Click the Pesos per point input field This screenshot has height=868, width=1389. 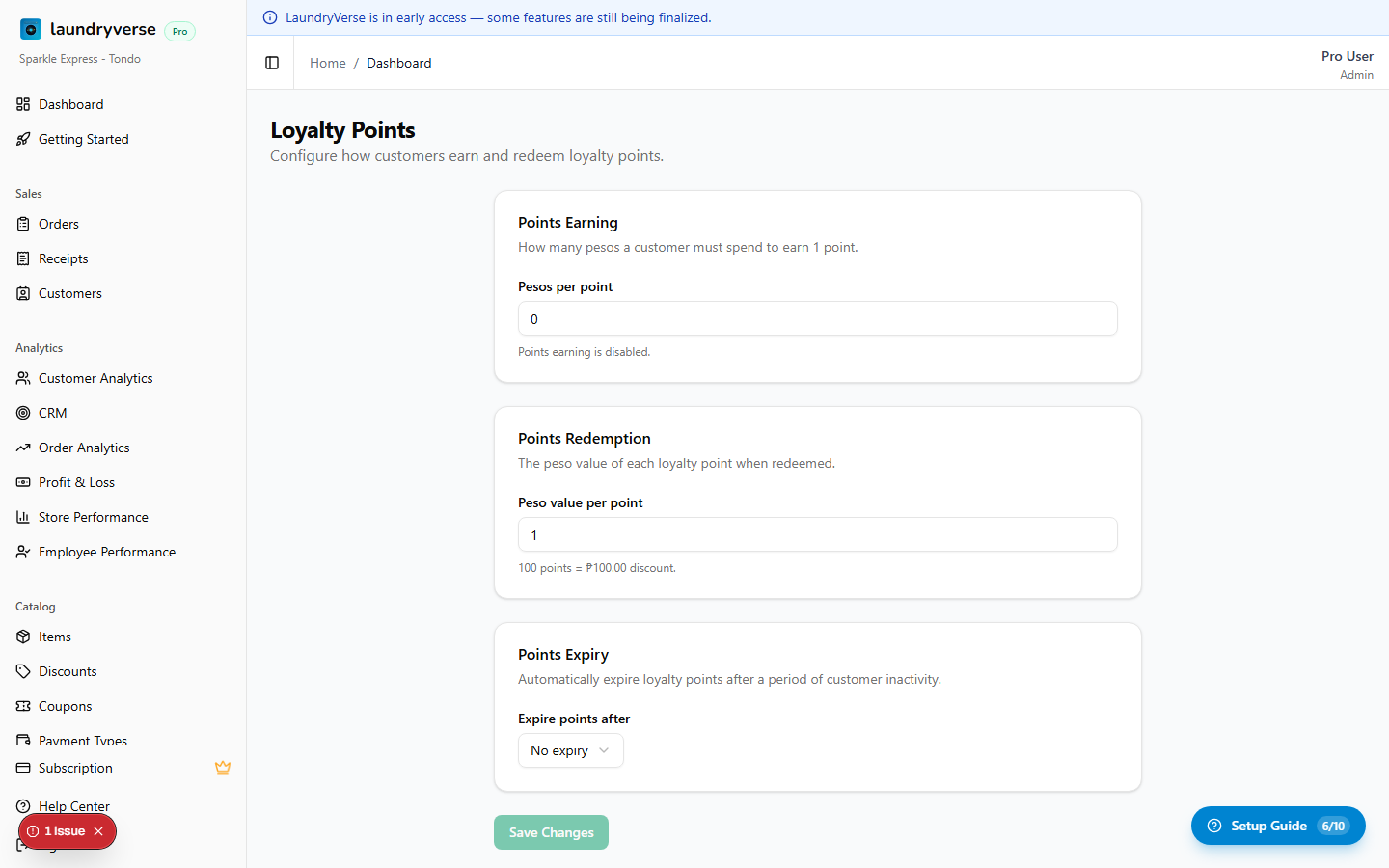click(818, 318)
